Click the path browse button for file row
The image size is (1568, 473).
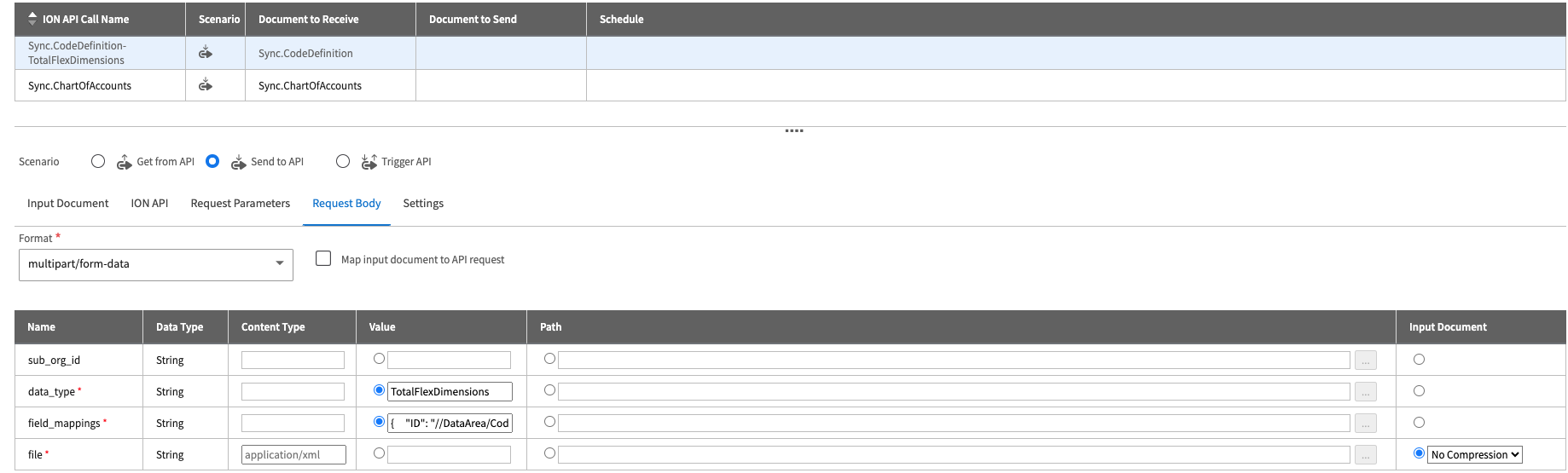1365,455
